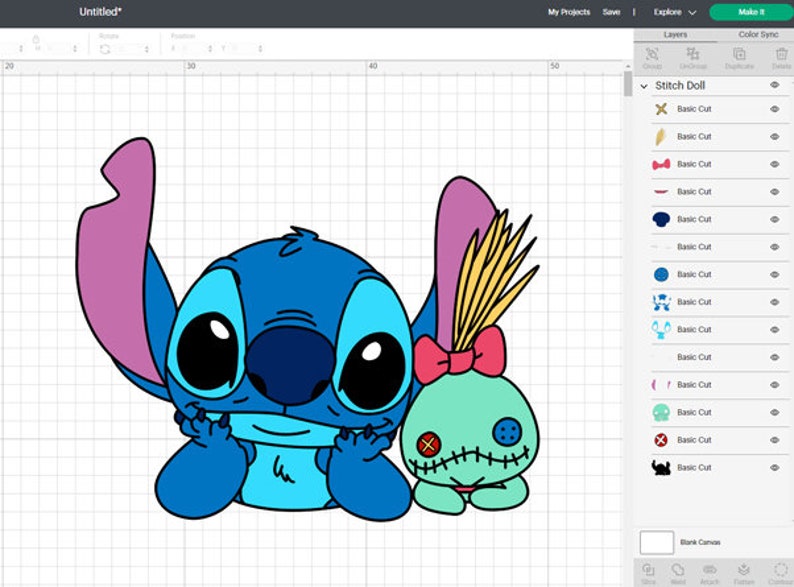794x587 pixels.
Task: Click the Duplicate layer icon
Action: 739,53
